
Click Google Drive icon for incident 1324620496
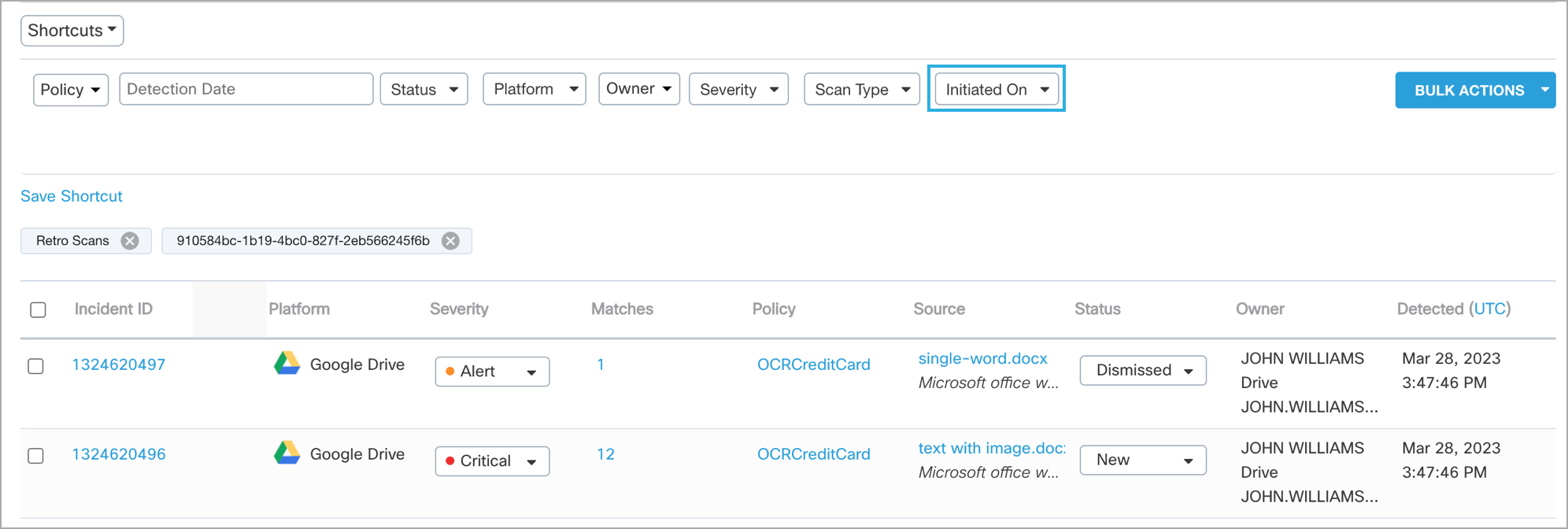287,453
